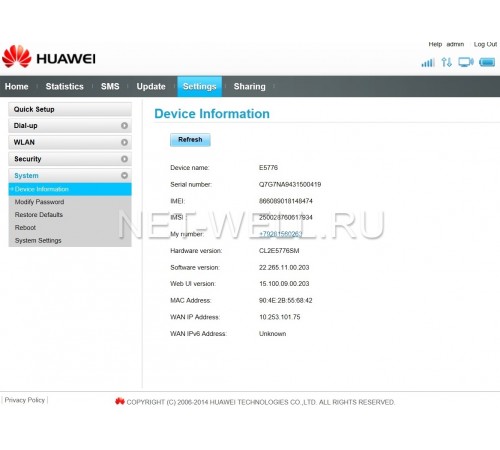Click the Dial-up menu label
This screenshot has height=450, width=500.
pos(25,126)
